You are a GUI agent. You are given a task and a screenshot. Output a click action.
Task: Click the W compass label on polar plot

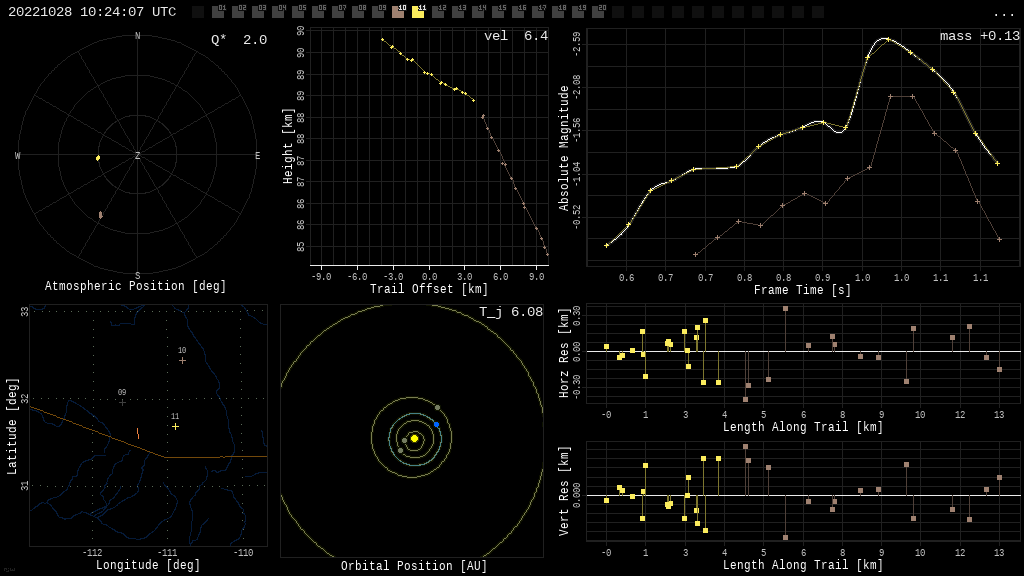pos(18,155)
